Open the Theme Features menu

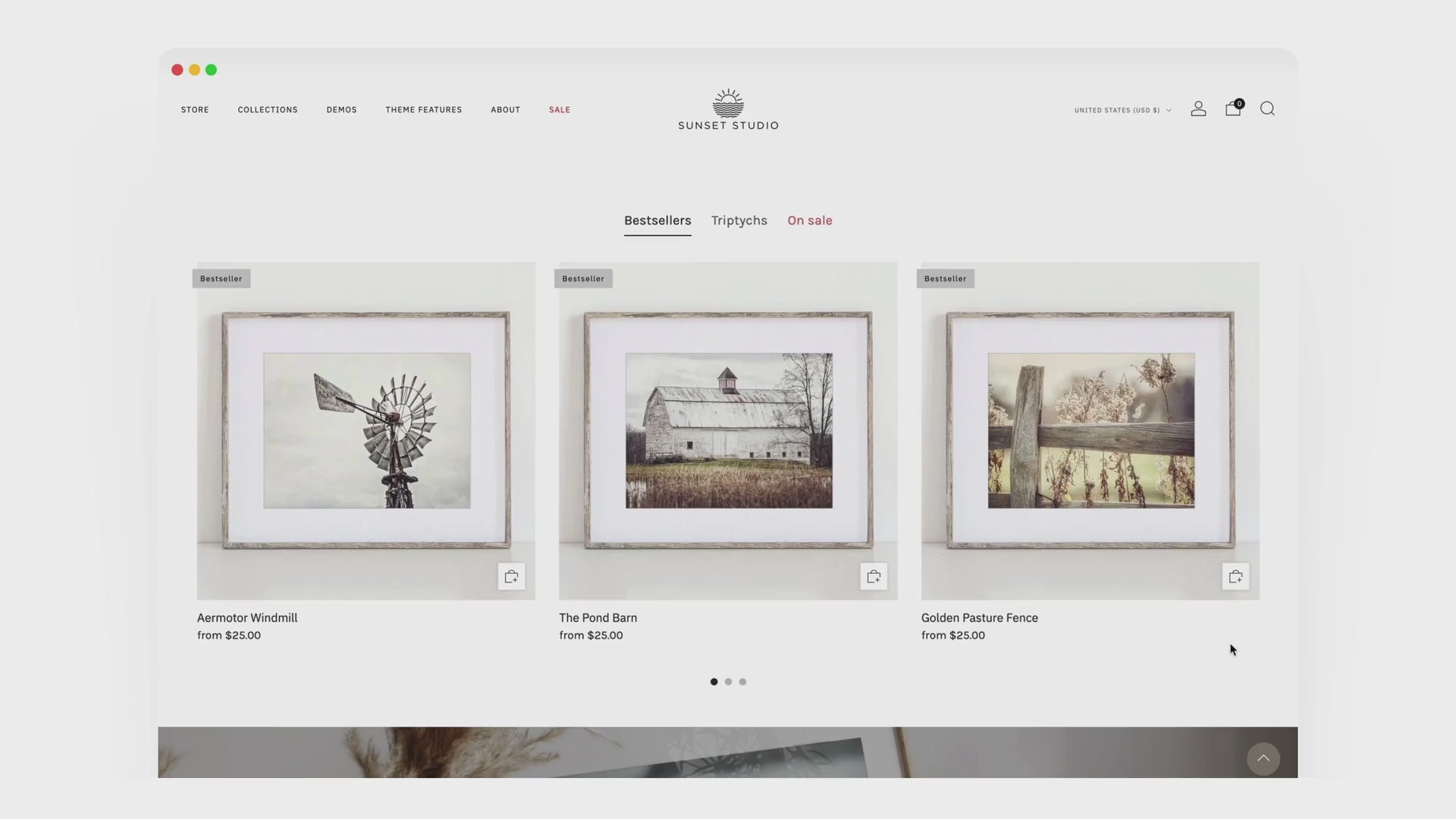click(x=423, y=110)
